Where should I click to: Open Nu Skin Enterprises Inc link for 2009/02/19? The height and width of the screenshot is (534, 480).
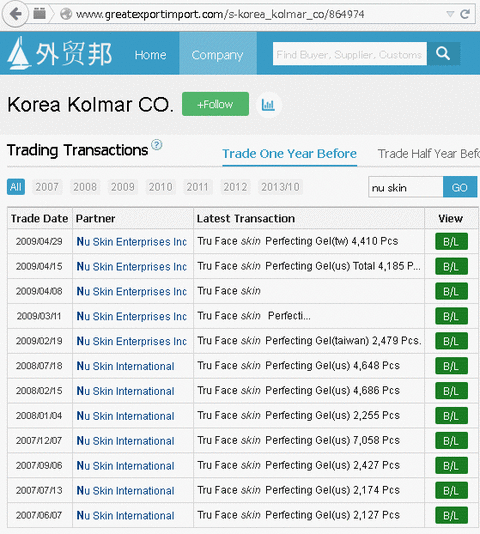131,341
